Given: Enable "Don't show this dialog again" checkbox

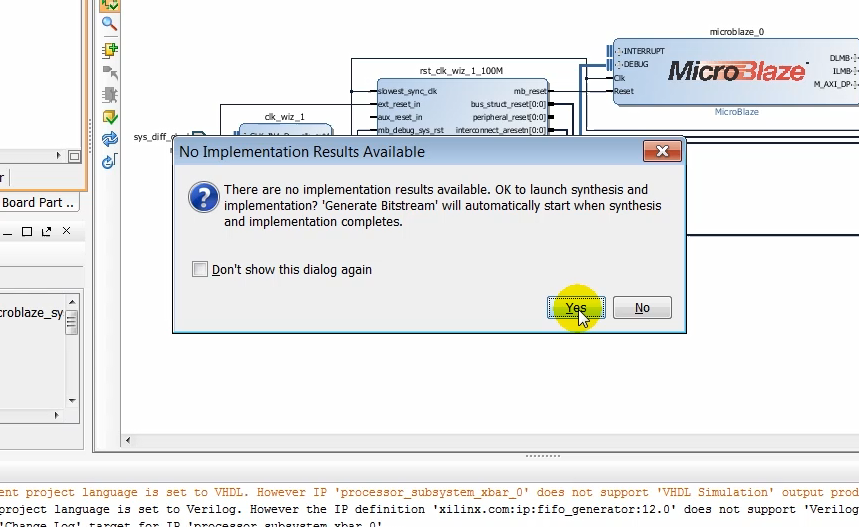Looking at the screenshot, I should tap(200, 269).
